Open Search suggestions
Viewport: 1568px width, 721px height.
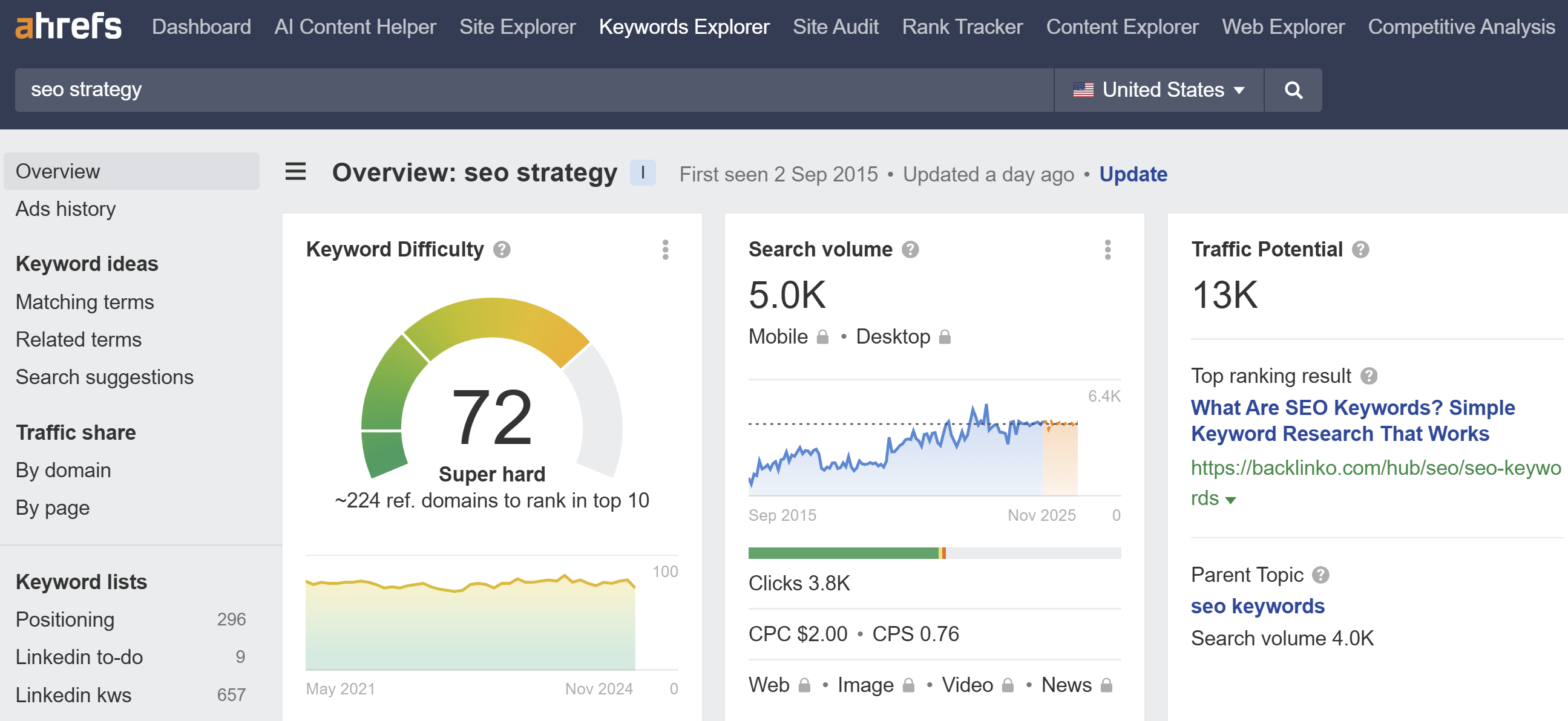point(105,377)
